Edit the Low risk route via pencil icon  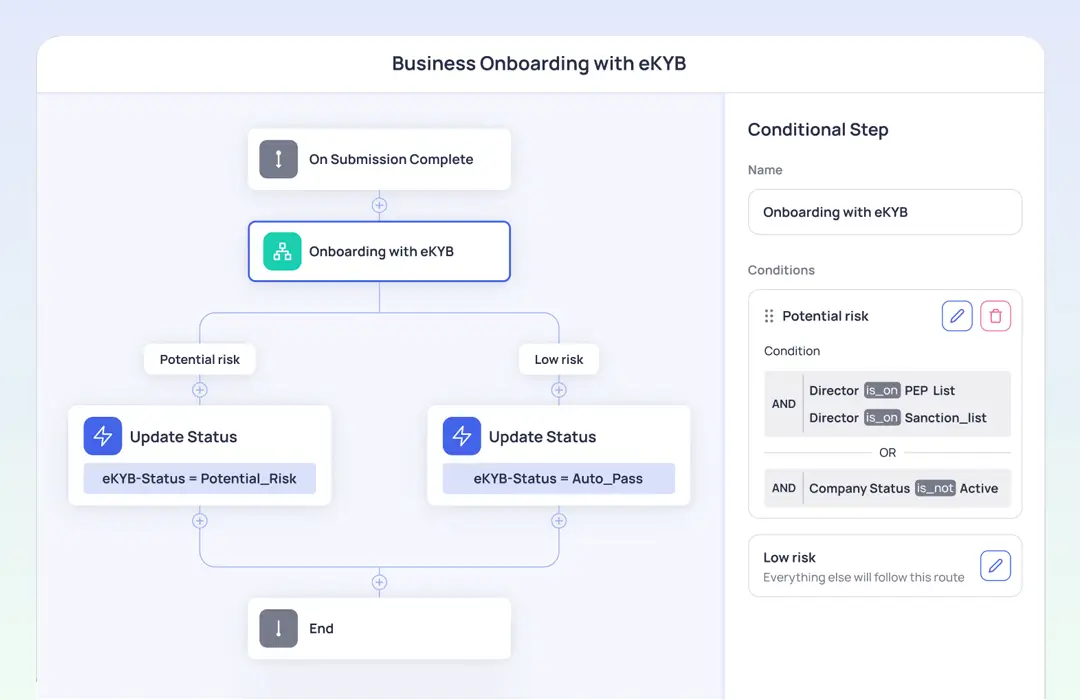995,565
